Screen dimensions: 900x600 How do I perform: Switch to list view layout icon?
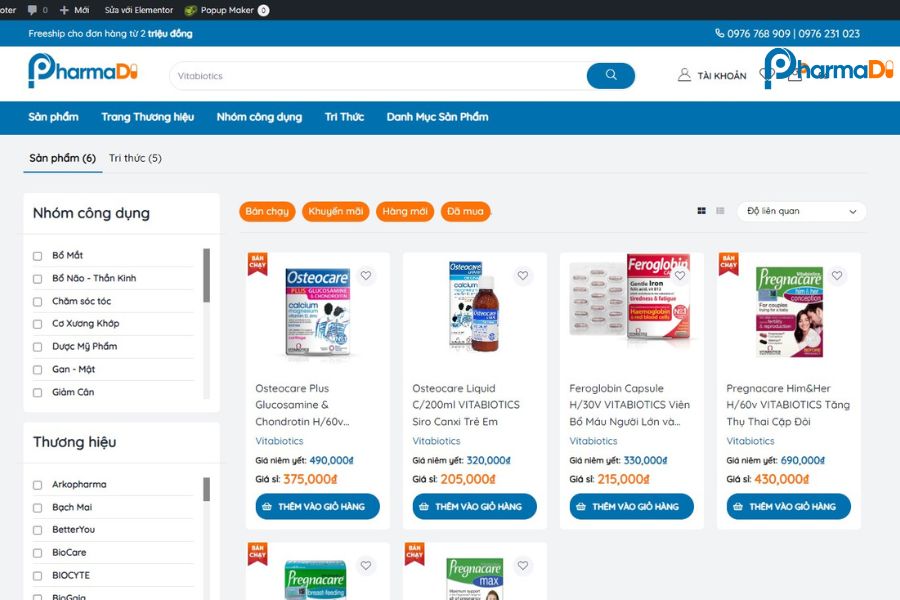point(720,211)
